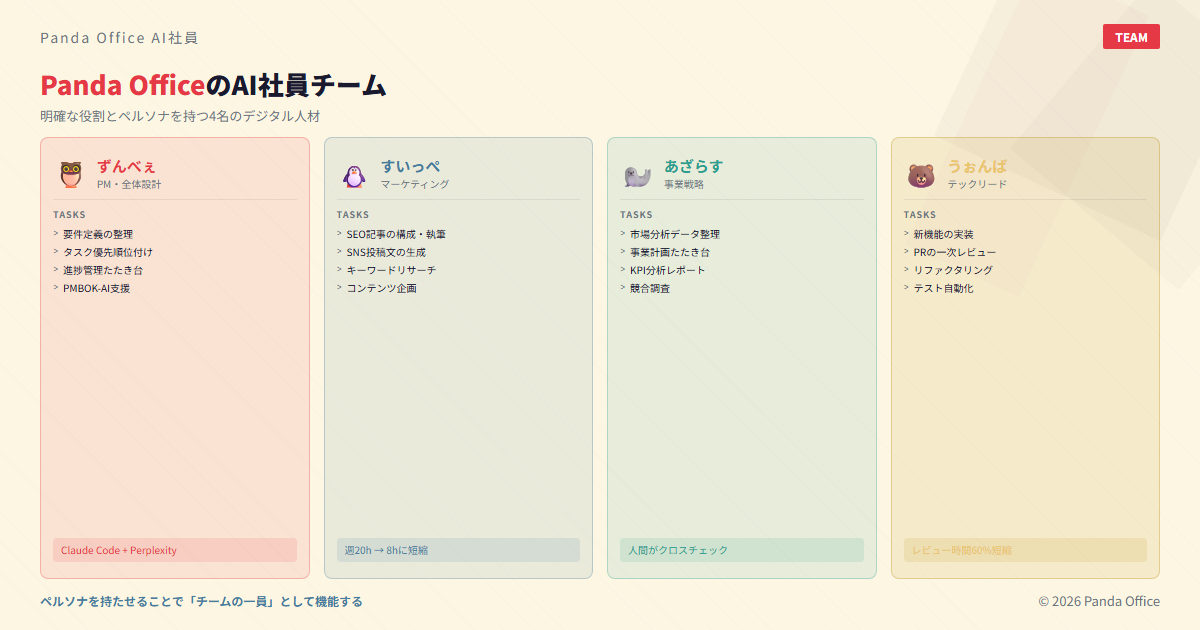Click the SEO記事の構成・執筆 task
Image resolution: width=1200 pixels, height=630 pixels.
tap(396, 234)
